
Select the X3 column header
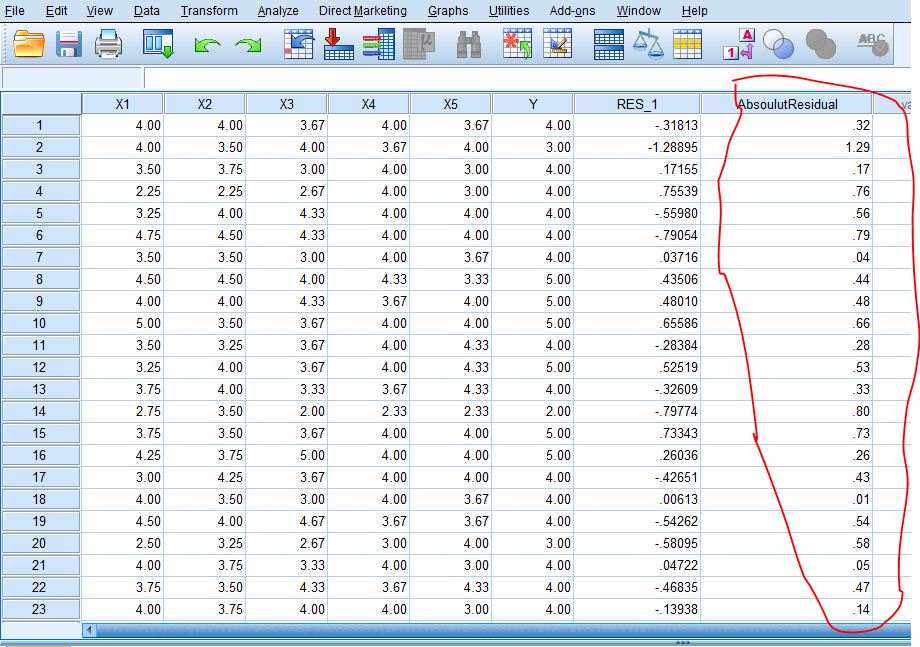pos(286,104)
